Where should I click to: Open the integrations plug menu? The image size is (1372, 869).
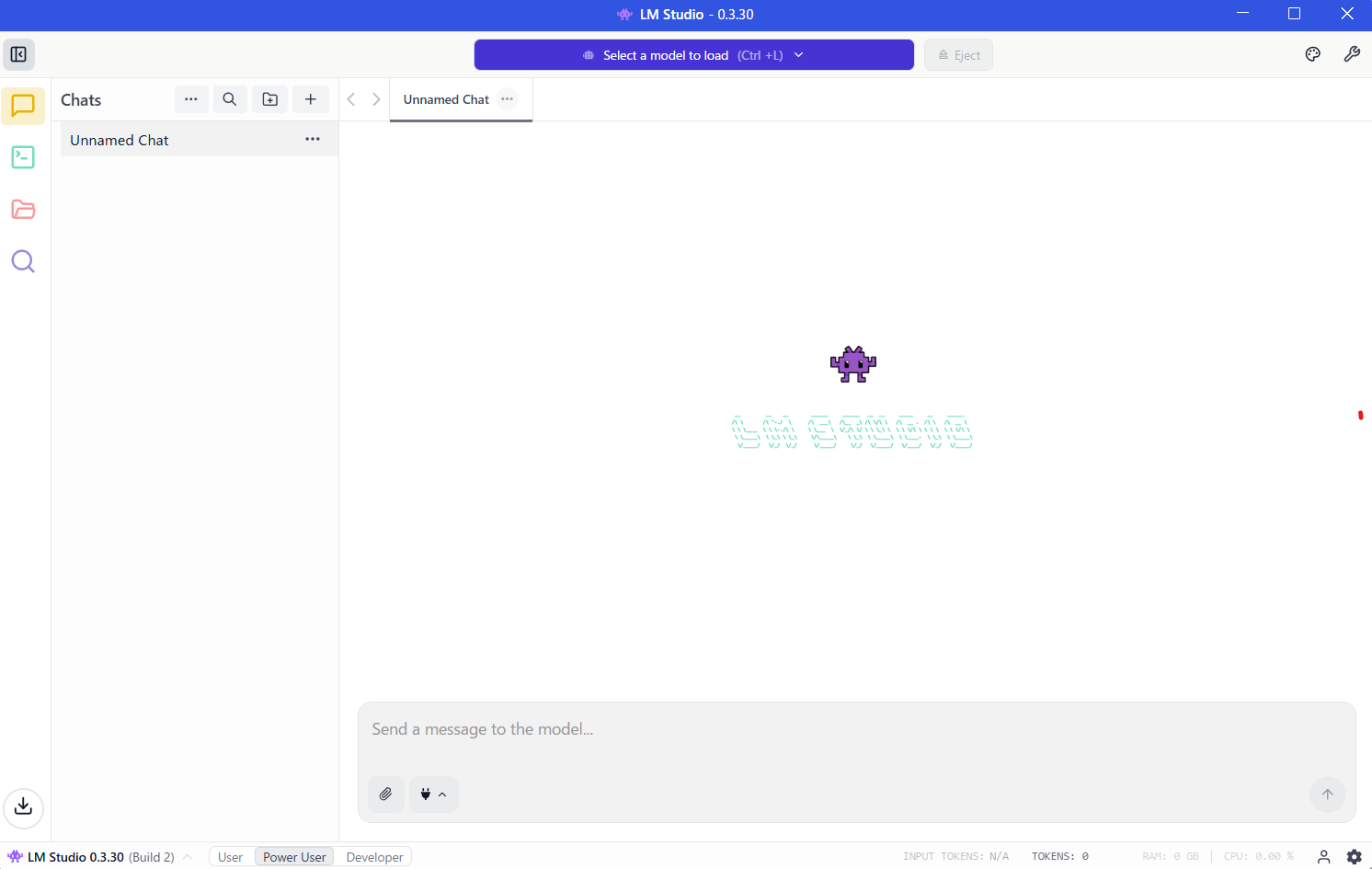click(434, 795)
